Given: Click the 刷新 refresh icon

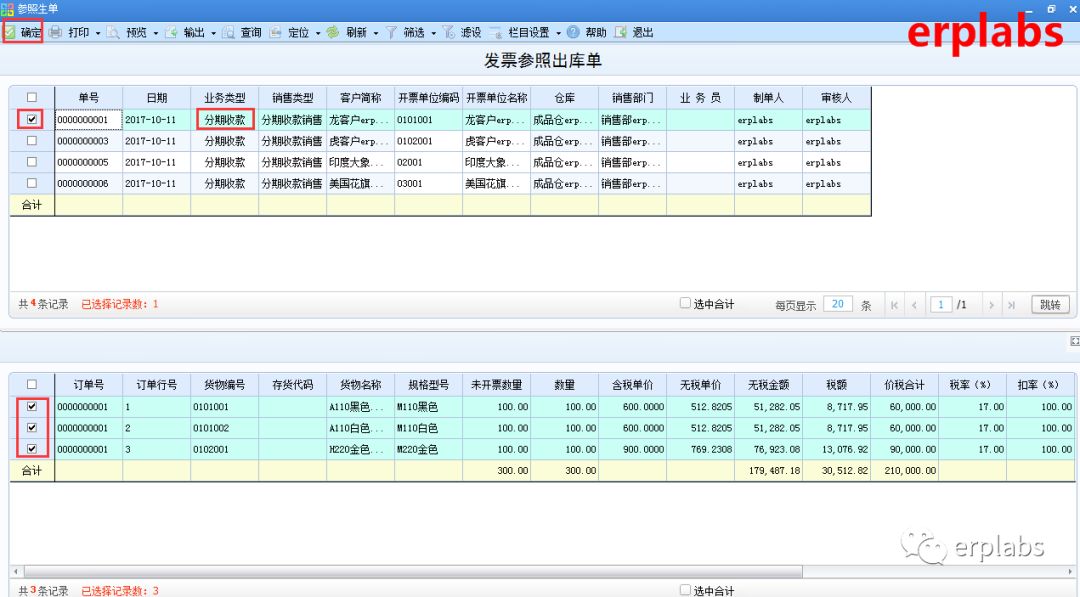Looking at the screenshot, I should 333,32.
